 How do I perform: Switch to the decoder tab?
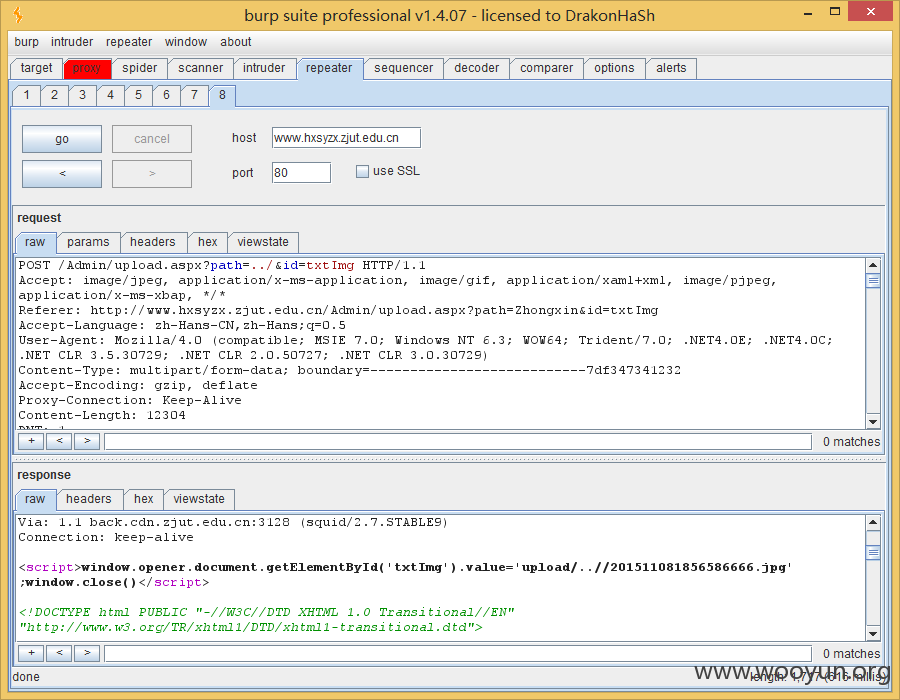pyautogui.click(x=476, y=68)
